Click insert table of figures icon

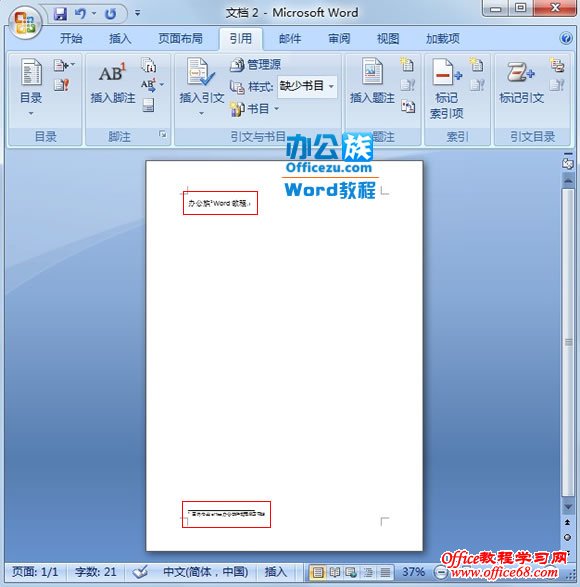407,64
